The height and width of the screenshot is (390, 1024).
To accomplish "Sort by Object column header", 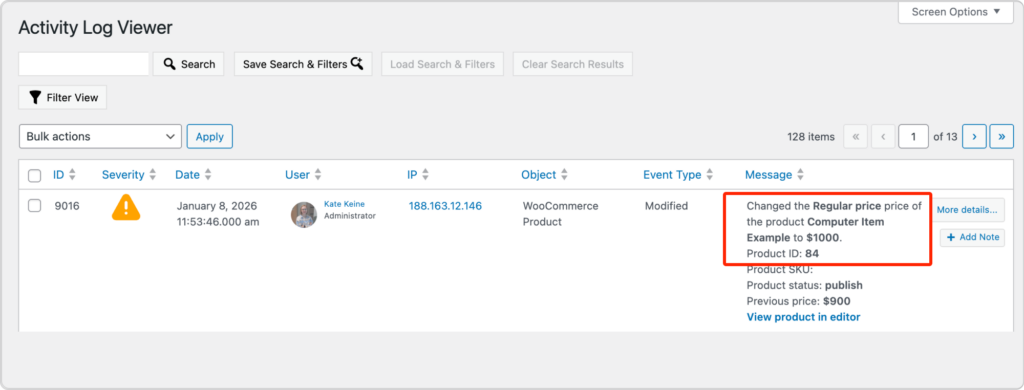I will (545, 174).
